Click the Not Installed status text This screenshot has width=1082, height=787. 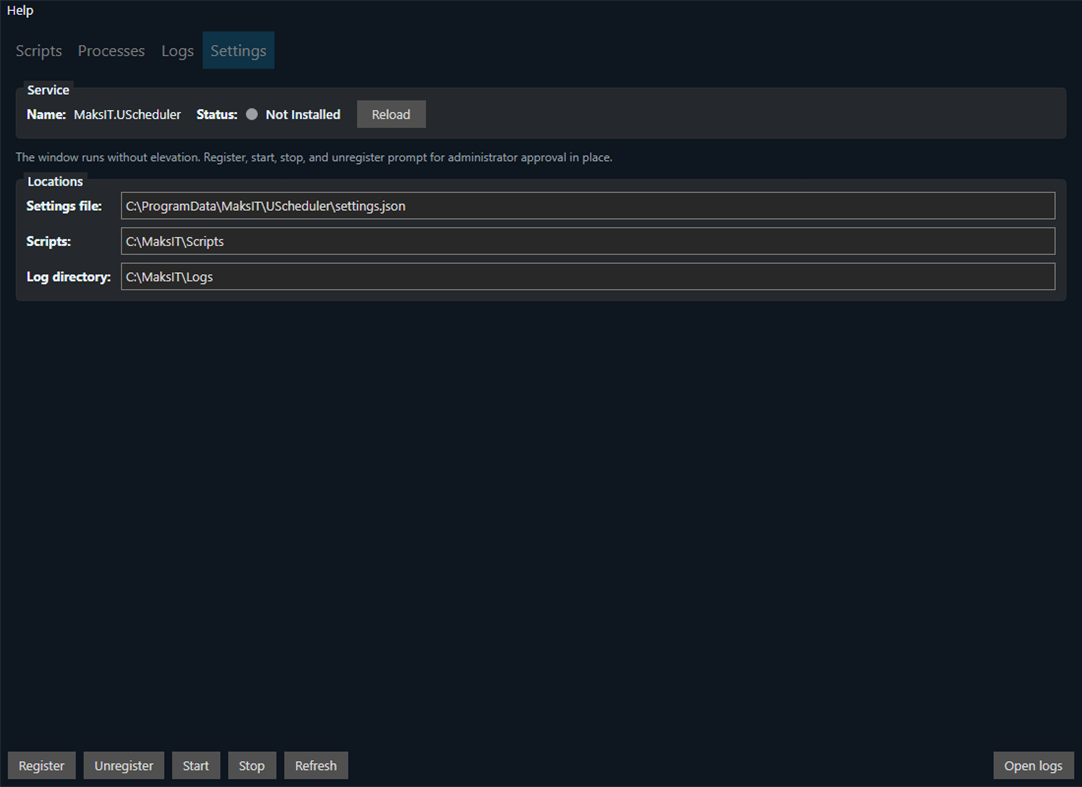(303, 115)
